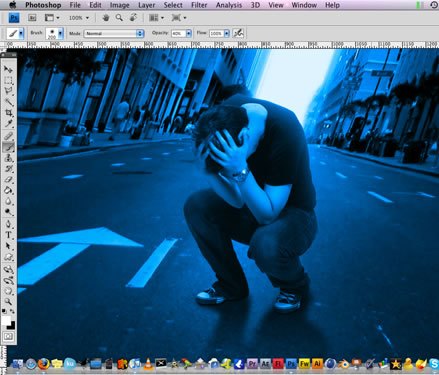Pick the Zoom tool in the application bar
This screenshot has width=439, height=375.
click(119, 18)
